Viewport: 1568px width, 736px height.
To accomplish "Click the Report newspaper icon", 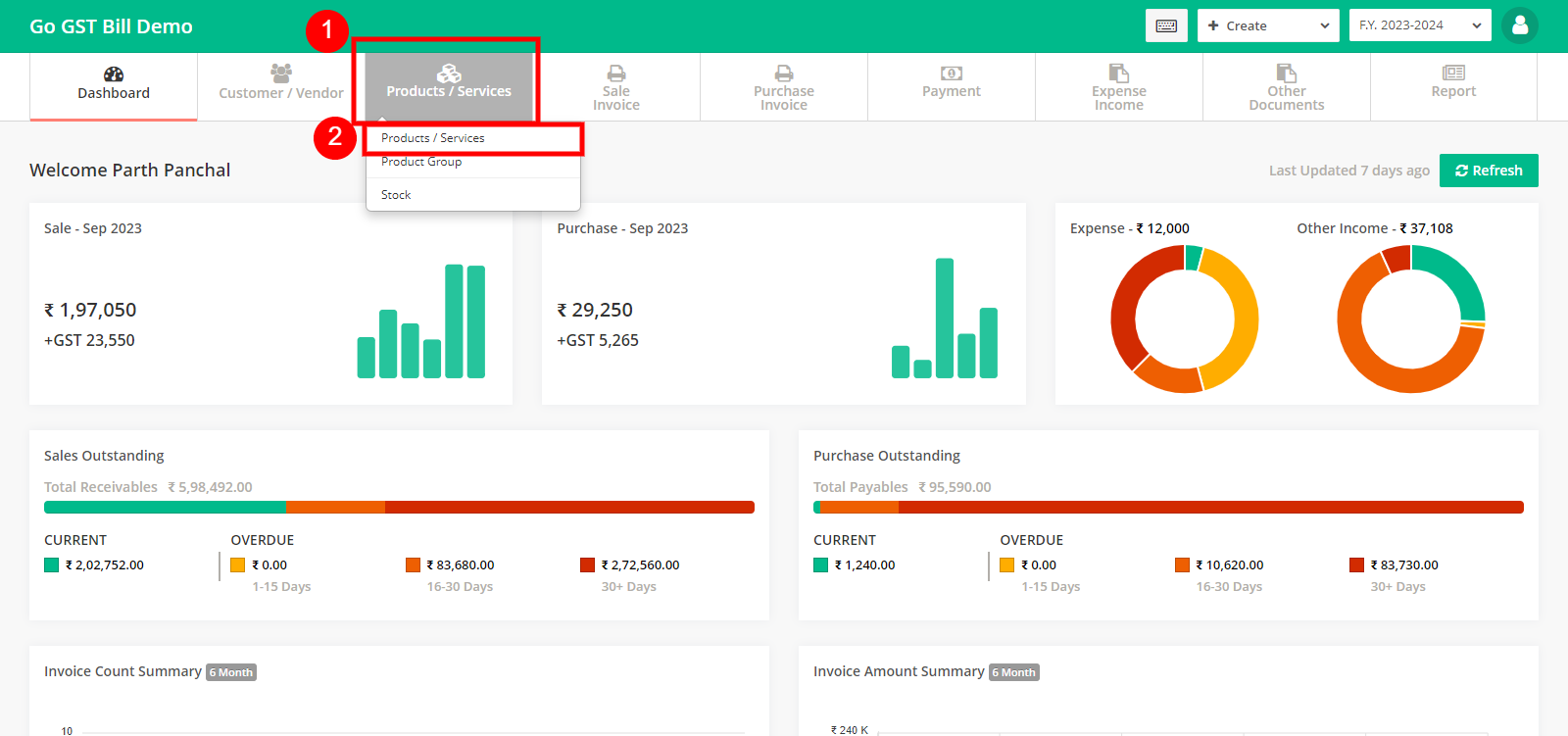I will [1453, 73].
